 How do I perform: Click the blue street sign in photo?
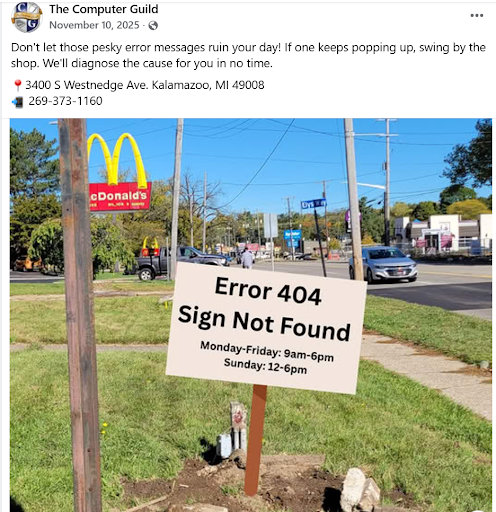(313, 204)
